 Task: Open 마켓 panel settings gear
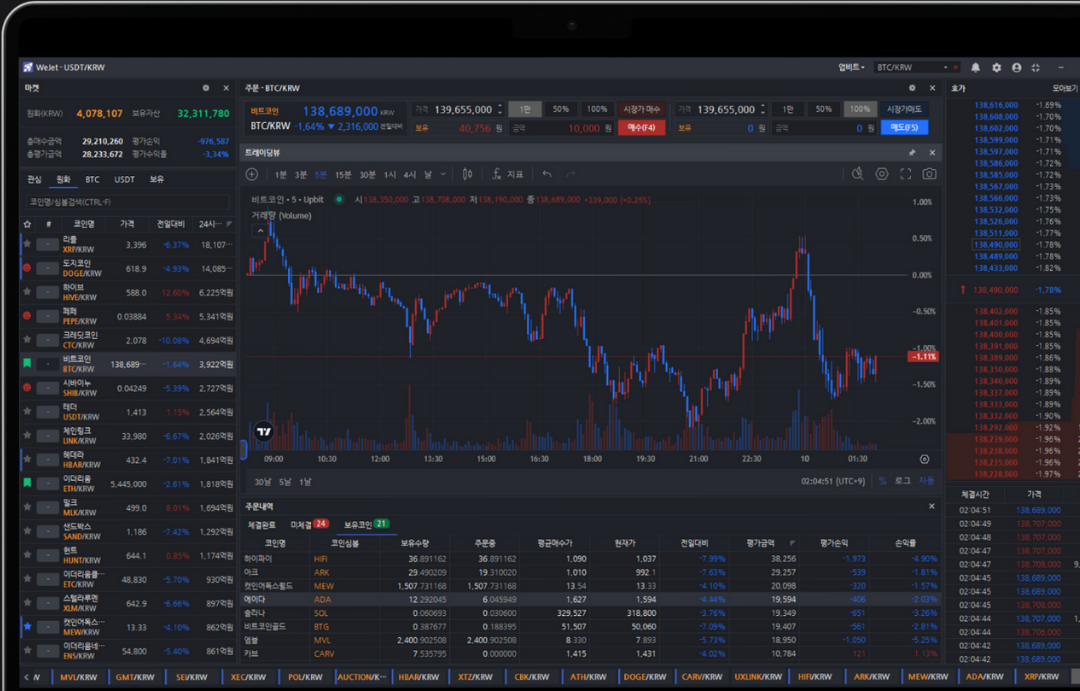[205, 88]
